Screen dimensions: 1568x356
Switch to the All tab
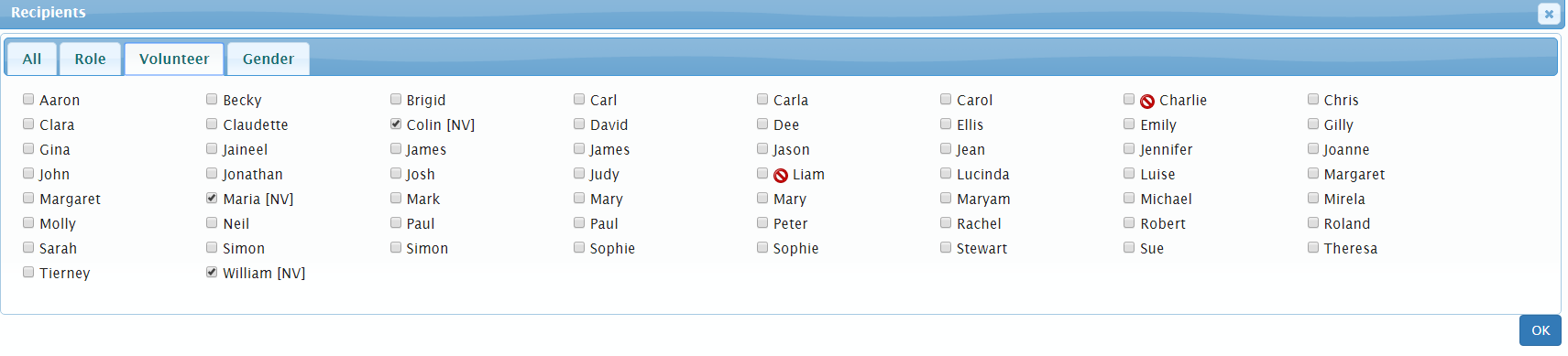[x=32, y=59]
